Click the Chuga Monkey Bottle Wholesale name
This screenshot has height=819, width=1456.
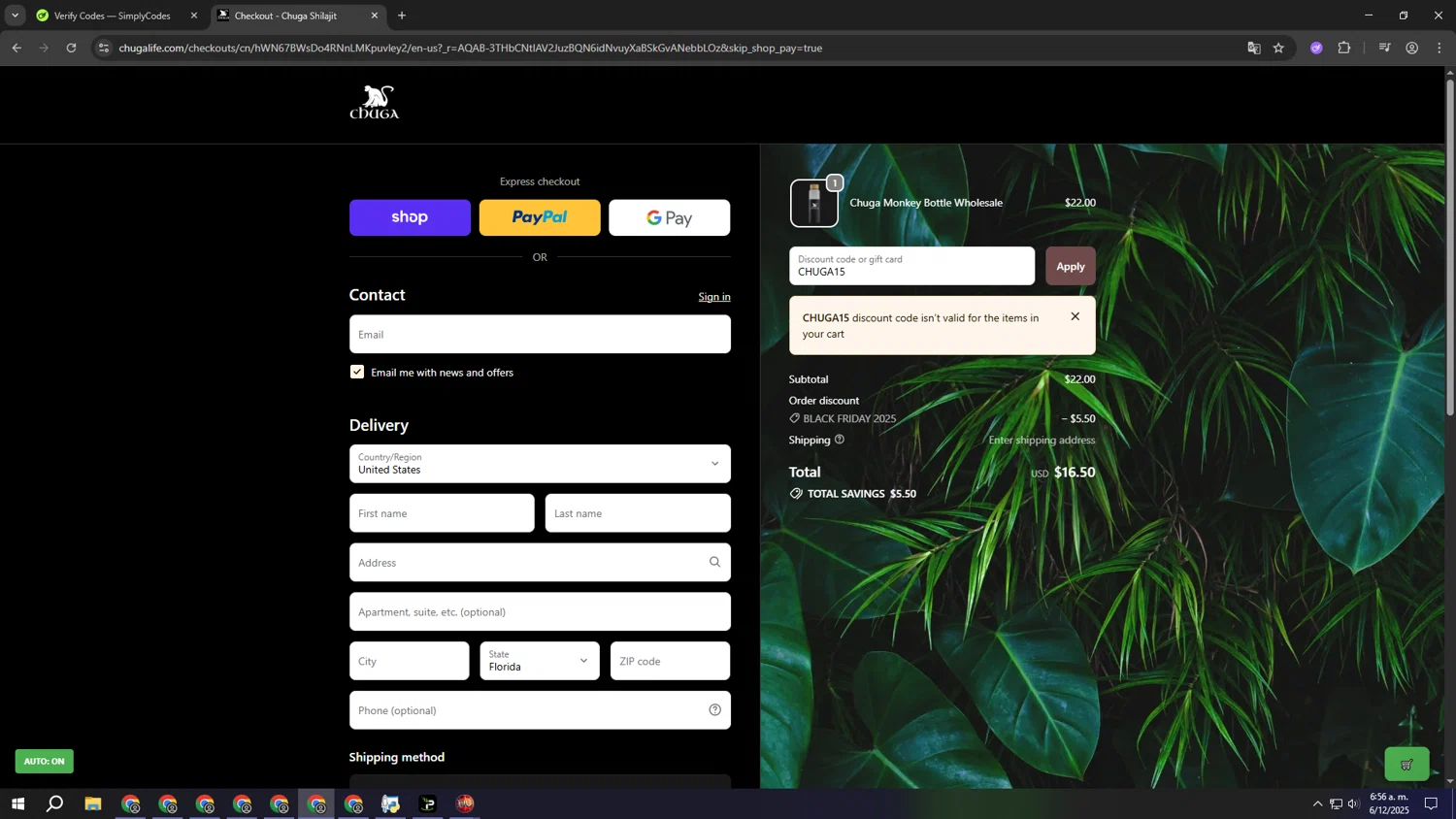[x=926, y=203]
